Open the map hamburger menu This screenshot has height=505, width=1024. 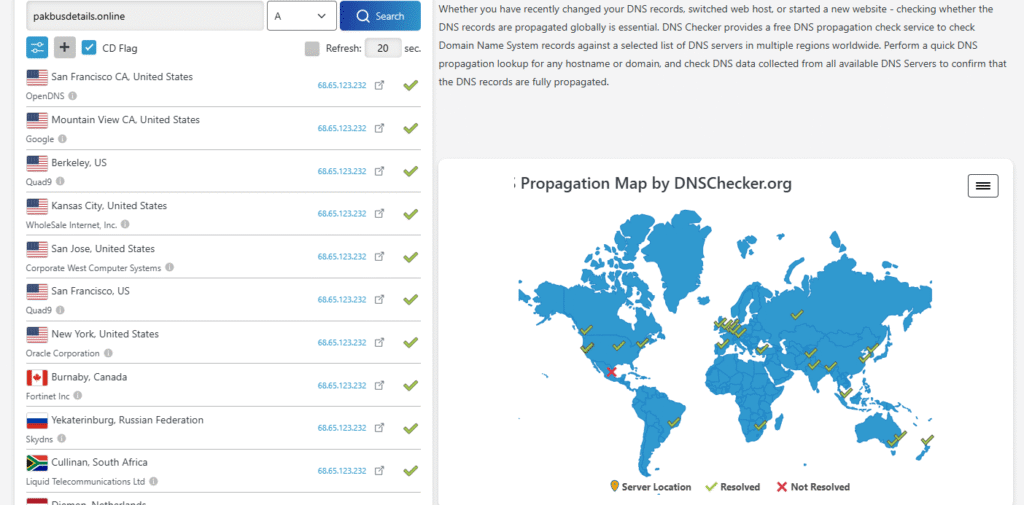point(983,186)
